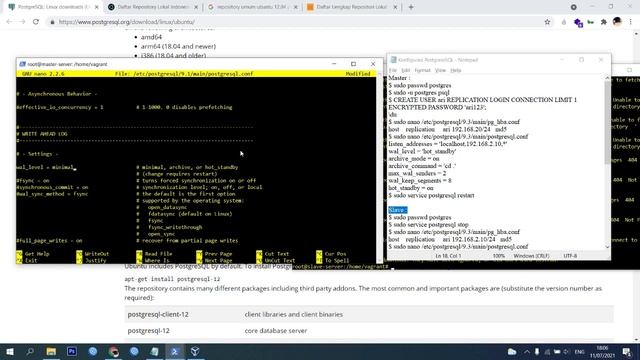
Task: Click the webpage vertical scrollbar down arrow
Action: click(636, 340)
